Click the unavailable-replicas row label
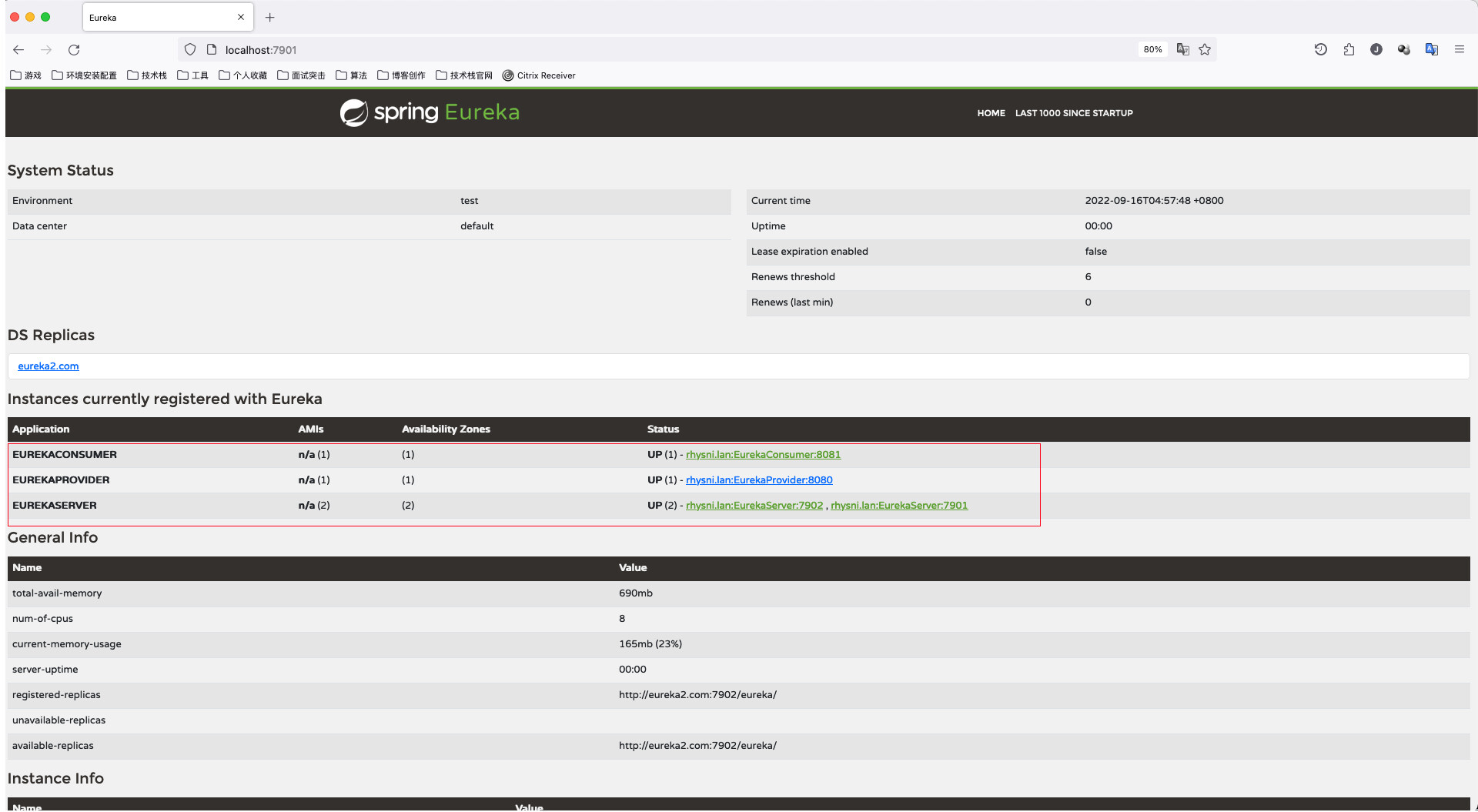The width and height of the screenshot is (1478, 812). [59, 720]
